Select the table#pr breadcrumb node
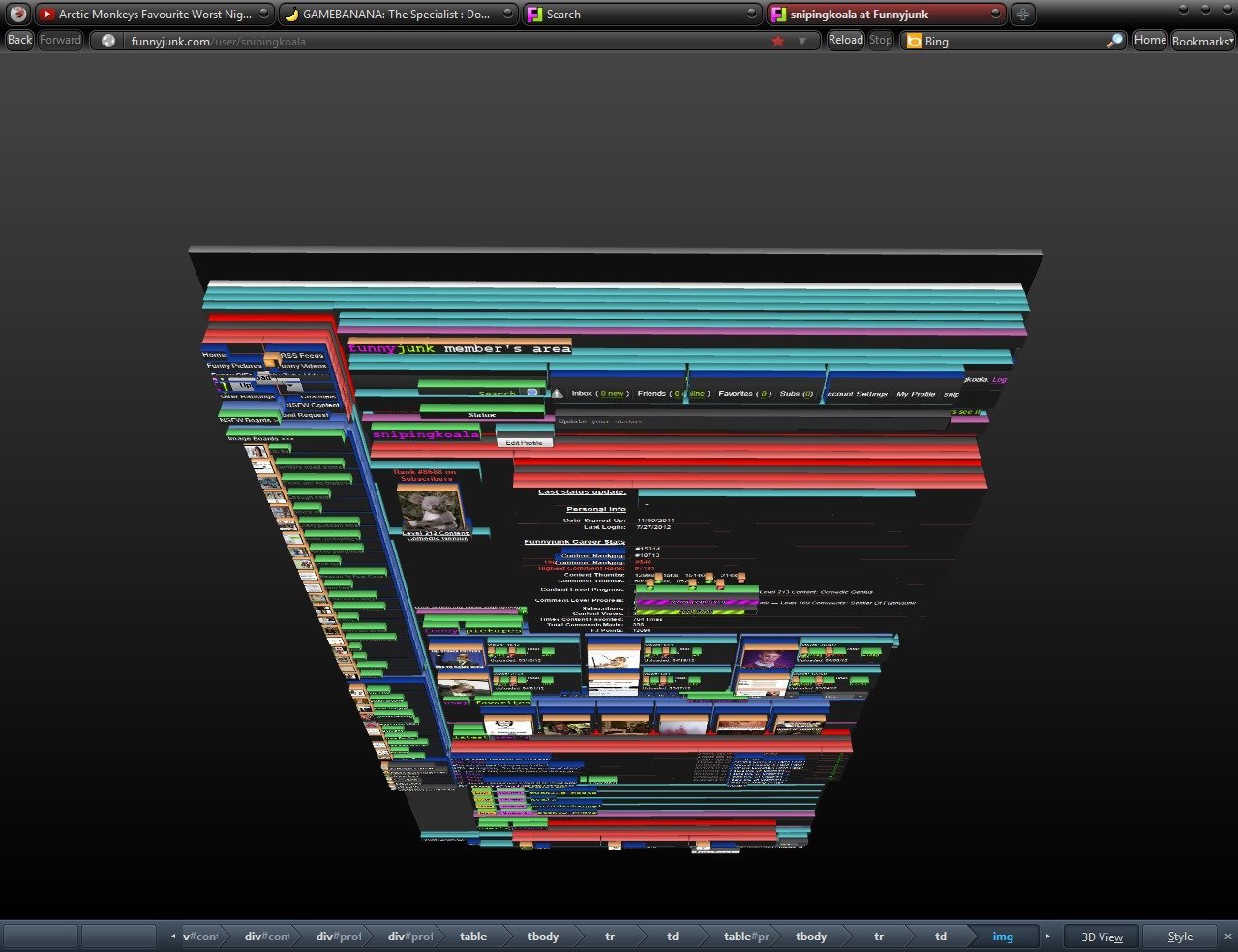Screen dimensions: 1238x952 (x=746, y=937)
